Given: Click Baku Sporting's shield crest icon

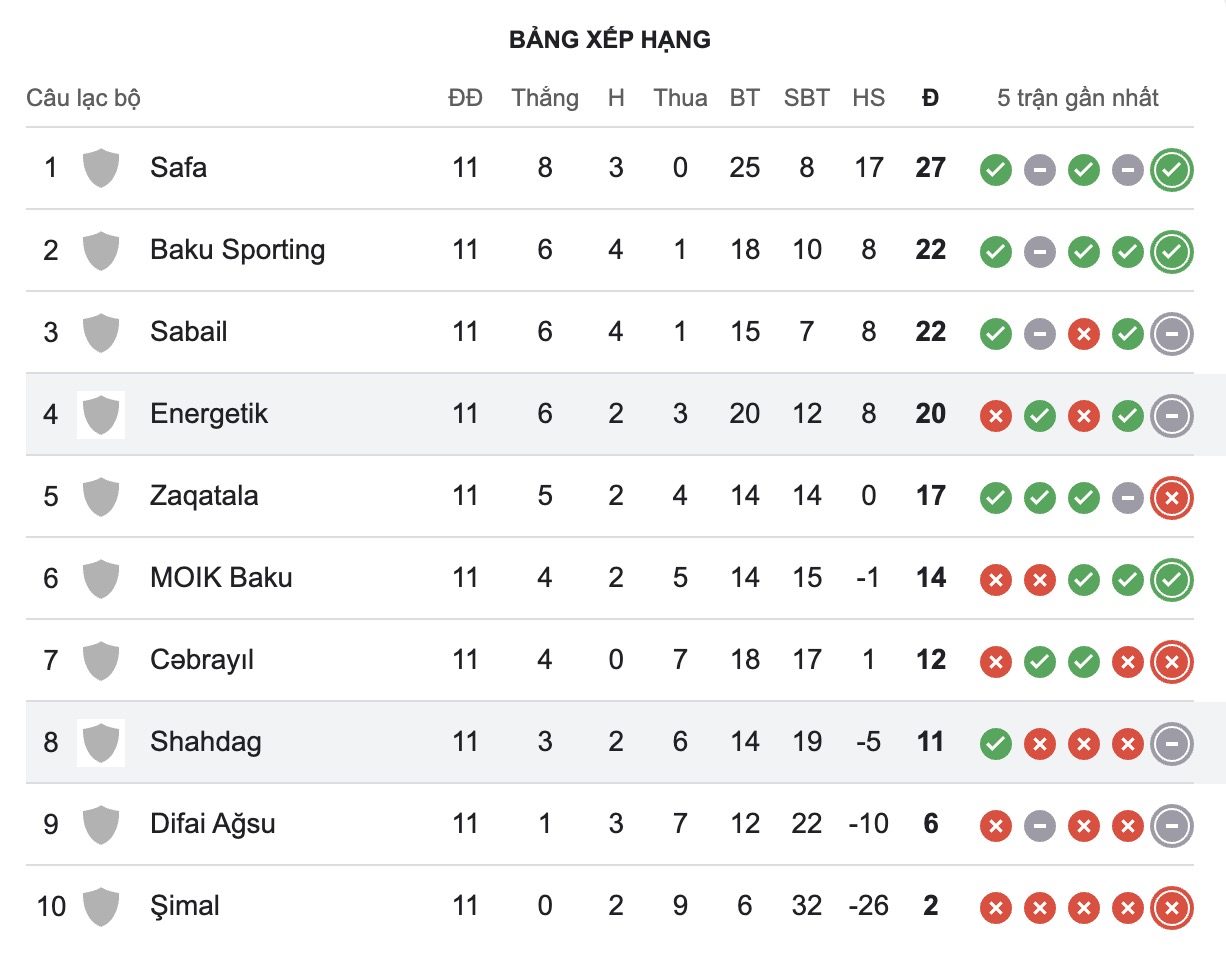Looking at the screenshot, I should (101, 250).
